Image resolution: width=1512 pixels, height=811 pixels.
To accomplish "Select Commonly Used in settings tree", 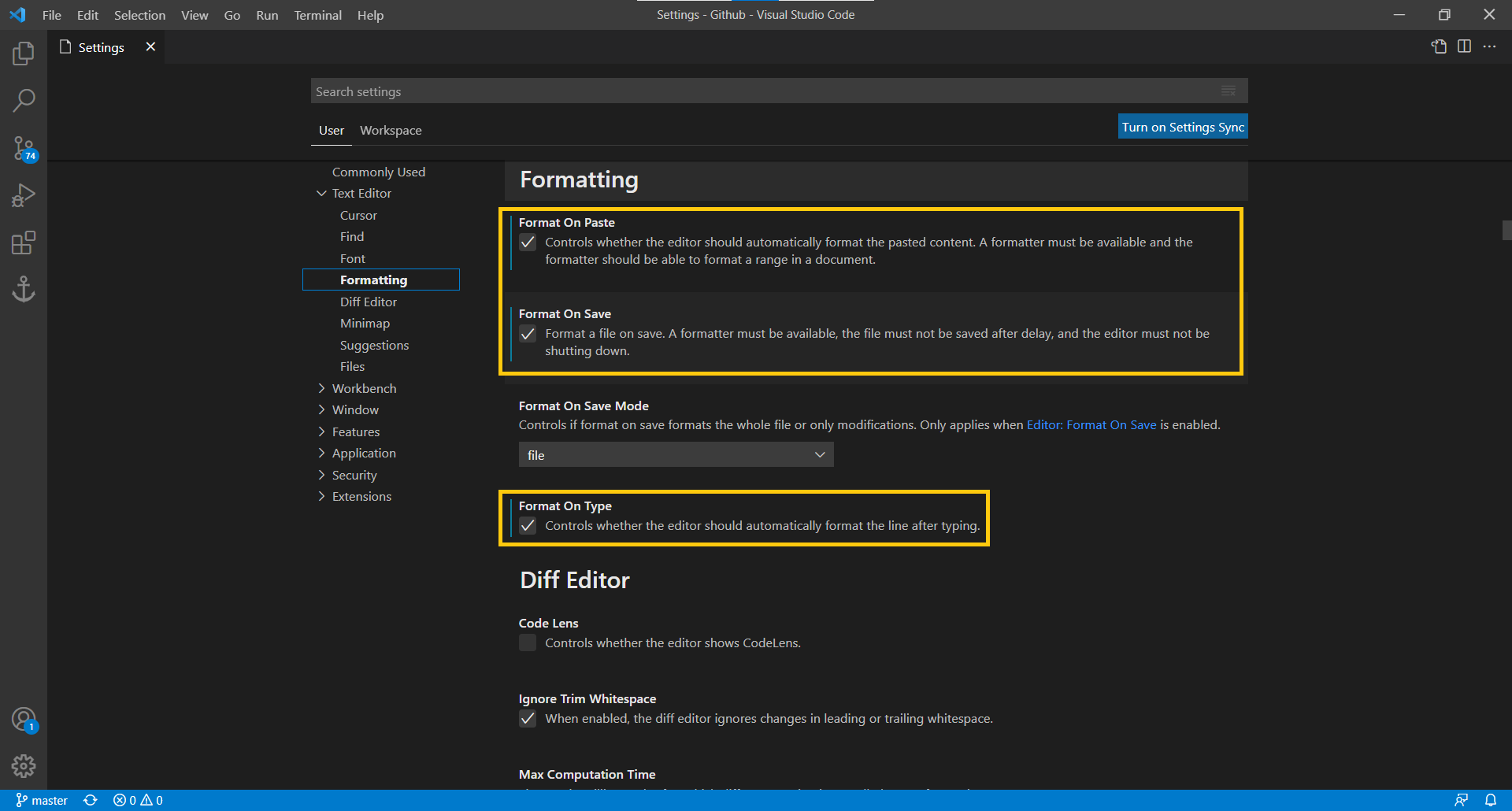I will tap(378, 172).
